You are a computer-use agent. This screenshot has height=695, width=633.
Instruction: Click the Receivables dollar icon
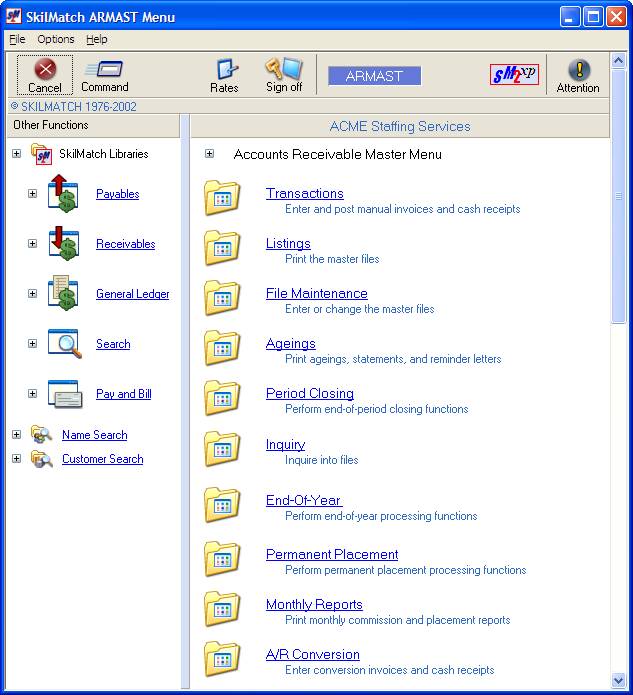point(63,243)
